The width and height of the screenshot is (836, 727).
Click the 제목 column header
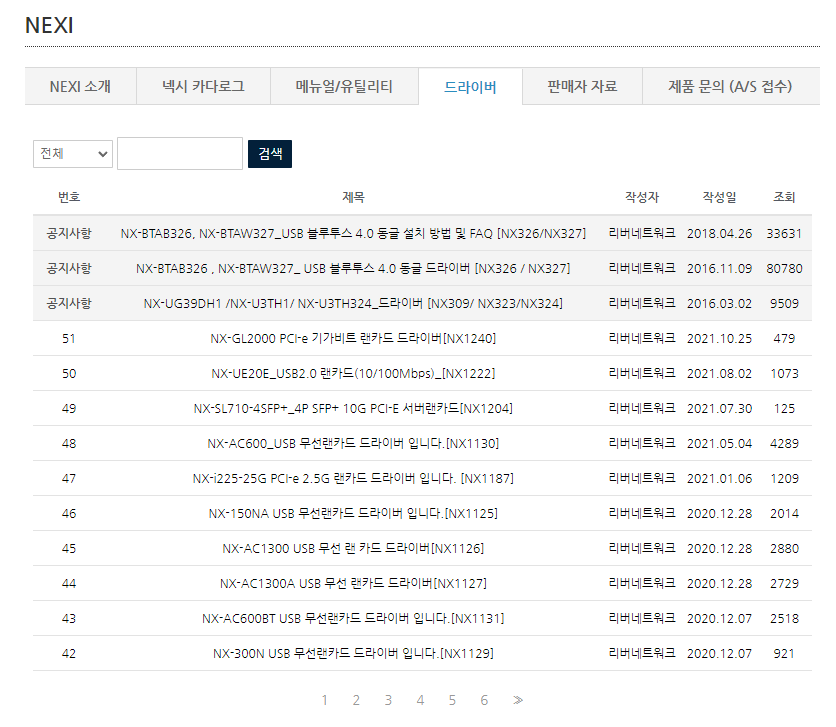353,197
